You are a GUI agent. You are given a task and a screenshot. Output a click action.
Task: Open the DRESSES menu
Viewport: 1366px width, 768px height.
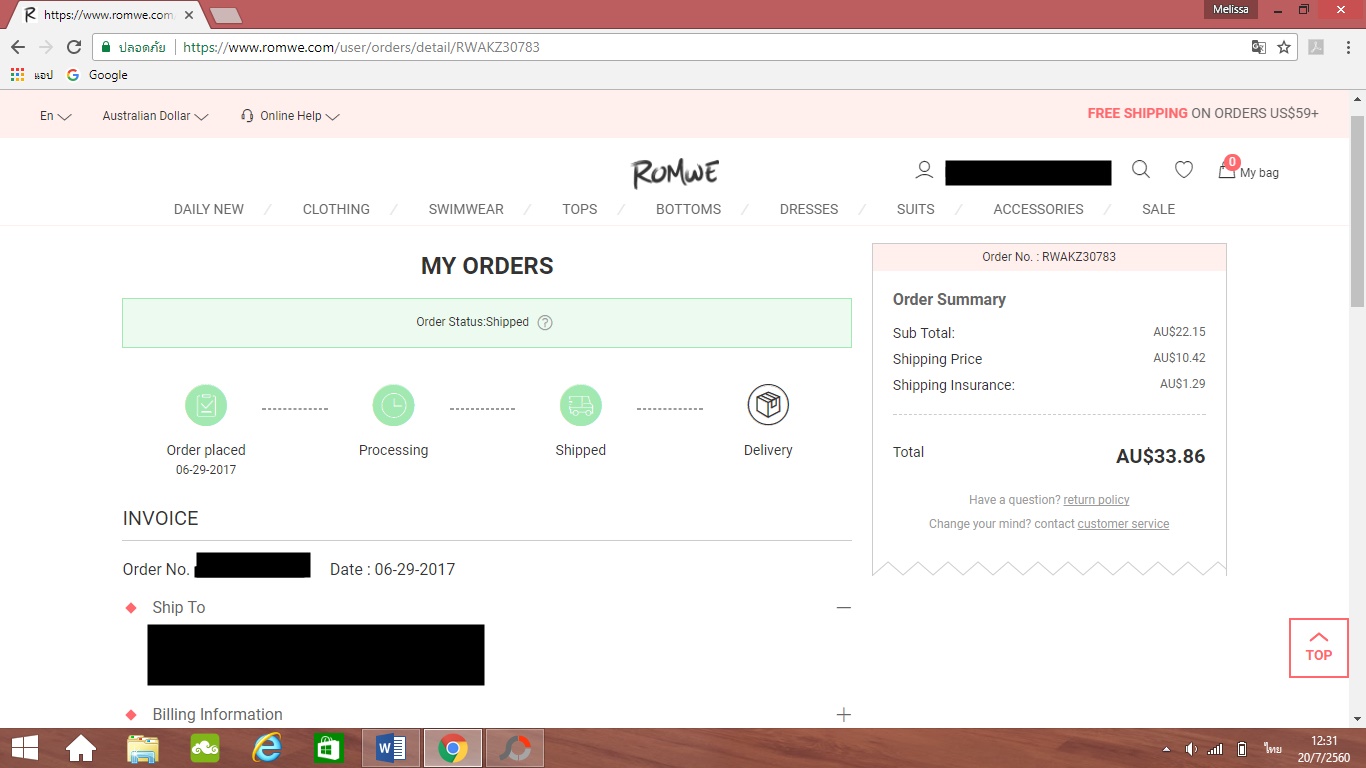tap(809, 209)
